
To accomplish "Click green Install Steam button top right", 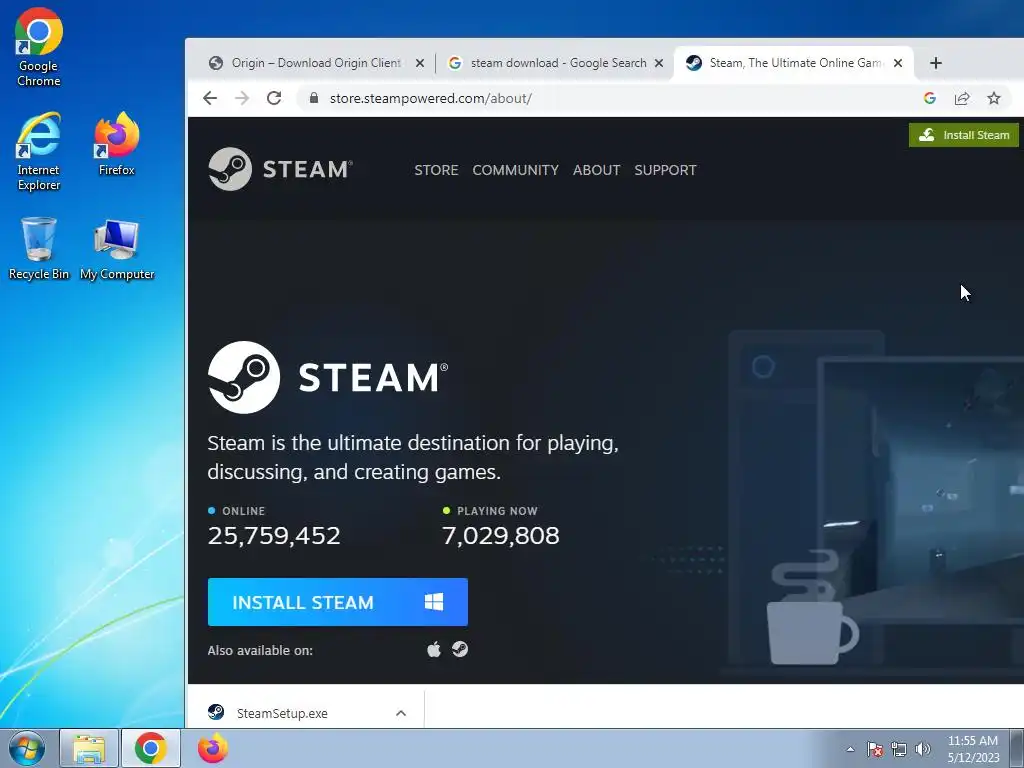I will pyautogui.click(x=964, y=135).
